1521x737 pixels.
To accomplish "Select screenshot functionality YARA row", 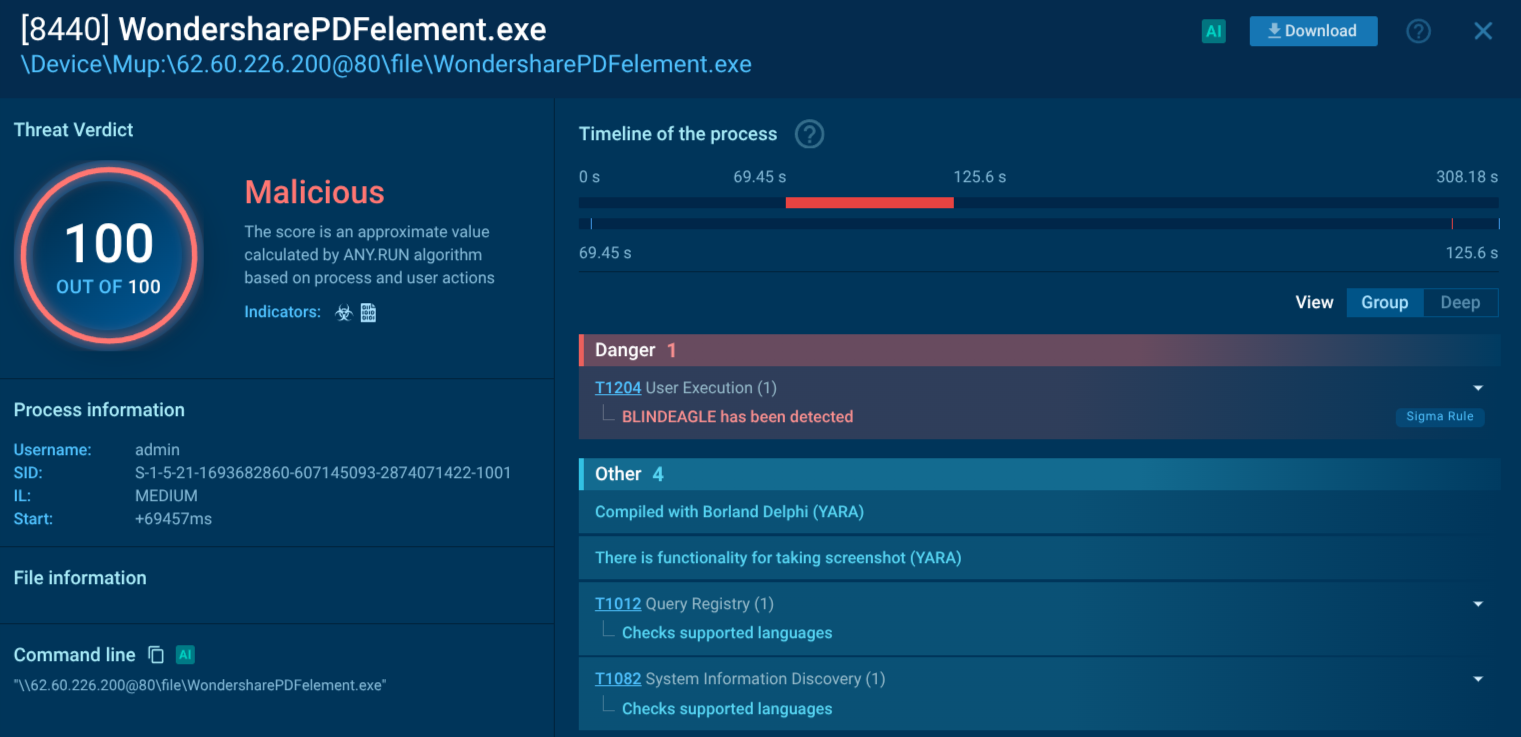I will (x=1039, y=558).
